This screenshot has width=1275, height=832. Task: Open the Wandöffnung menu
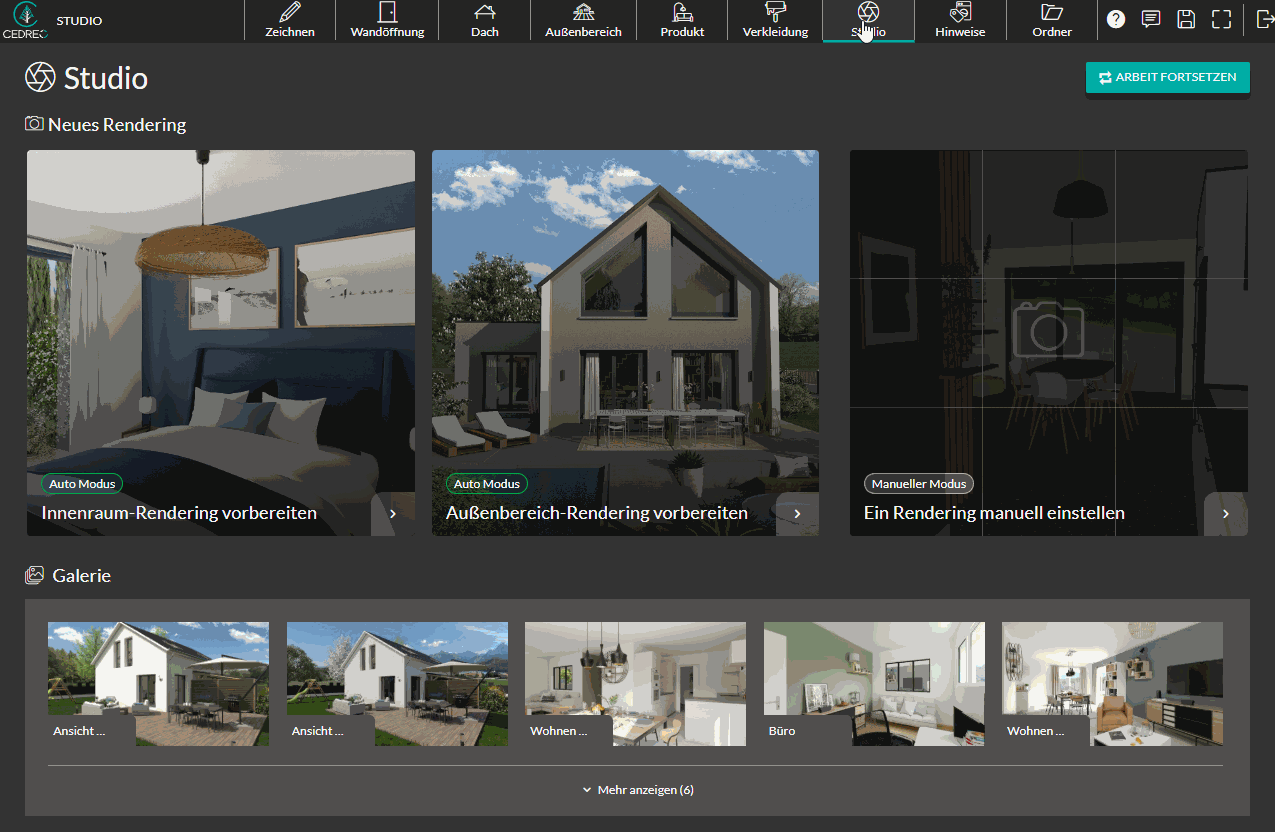pos(387,21)
